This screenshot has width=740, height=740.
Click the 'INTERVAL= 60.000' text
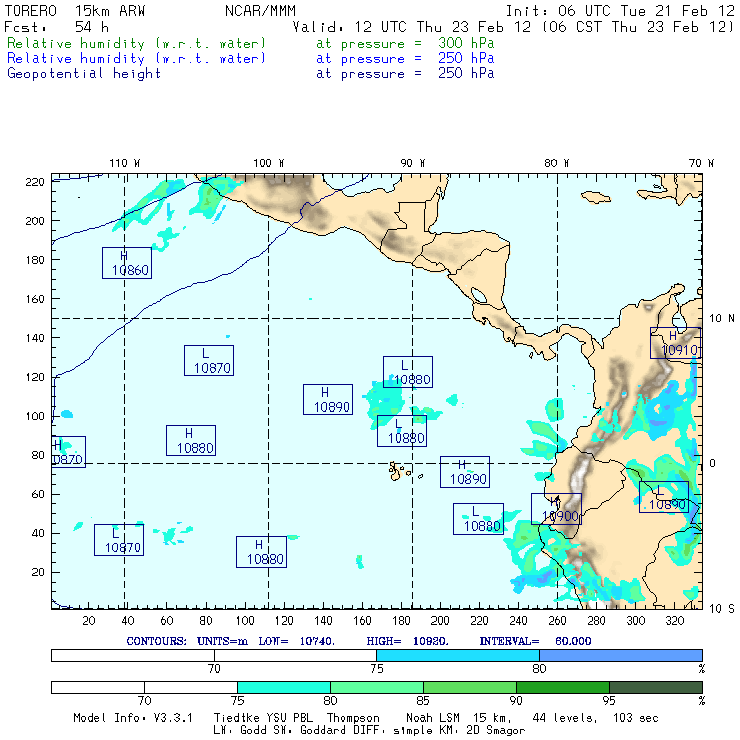pyautogui.click(x=535, y=641)
